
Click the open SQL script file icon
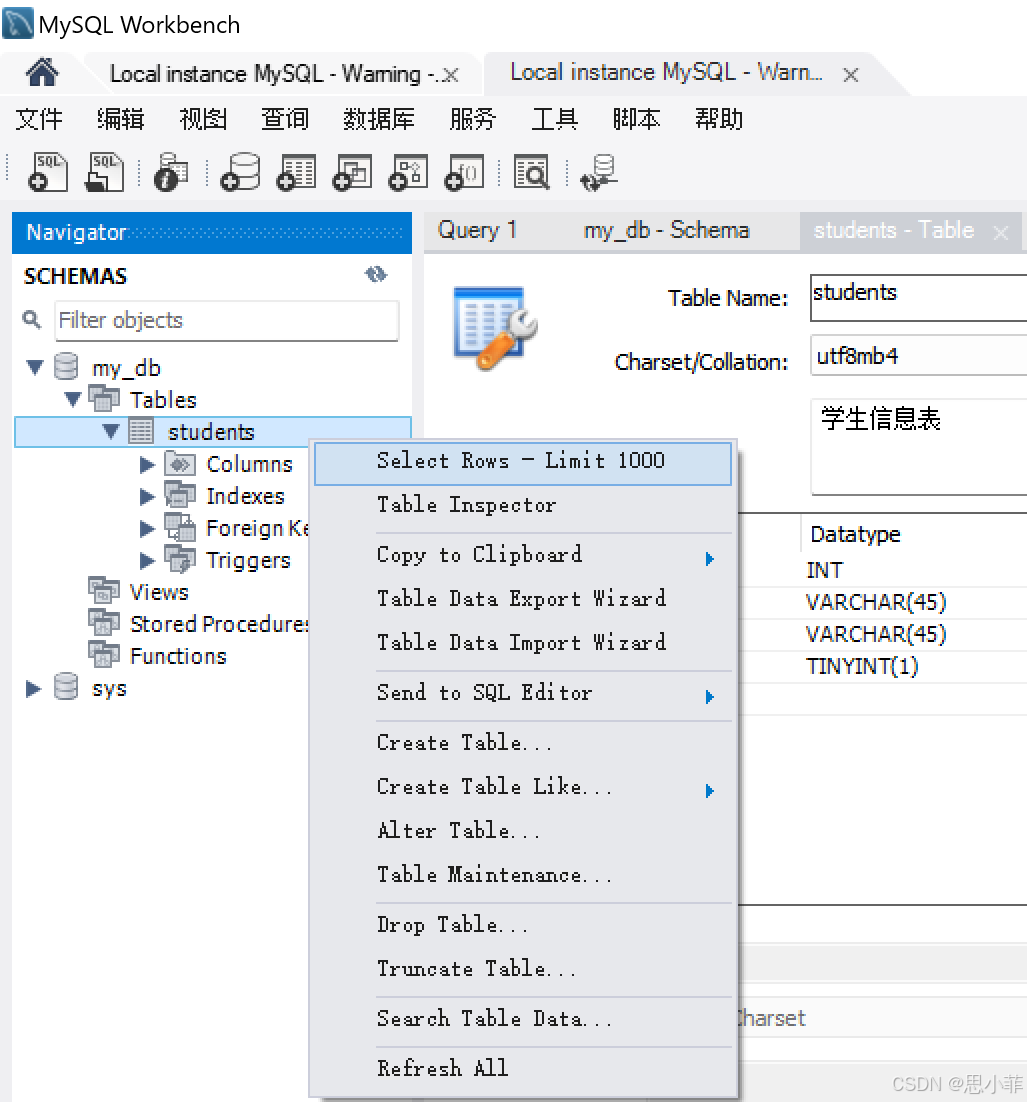tap(103, 171)
